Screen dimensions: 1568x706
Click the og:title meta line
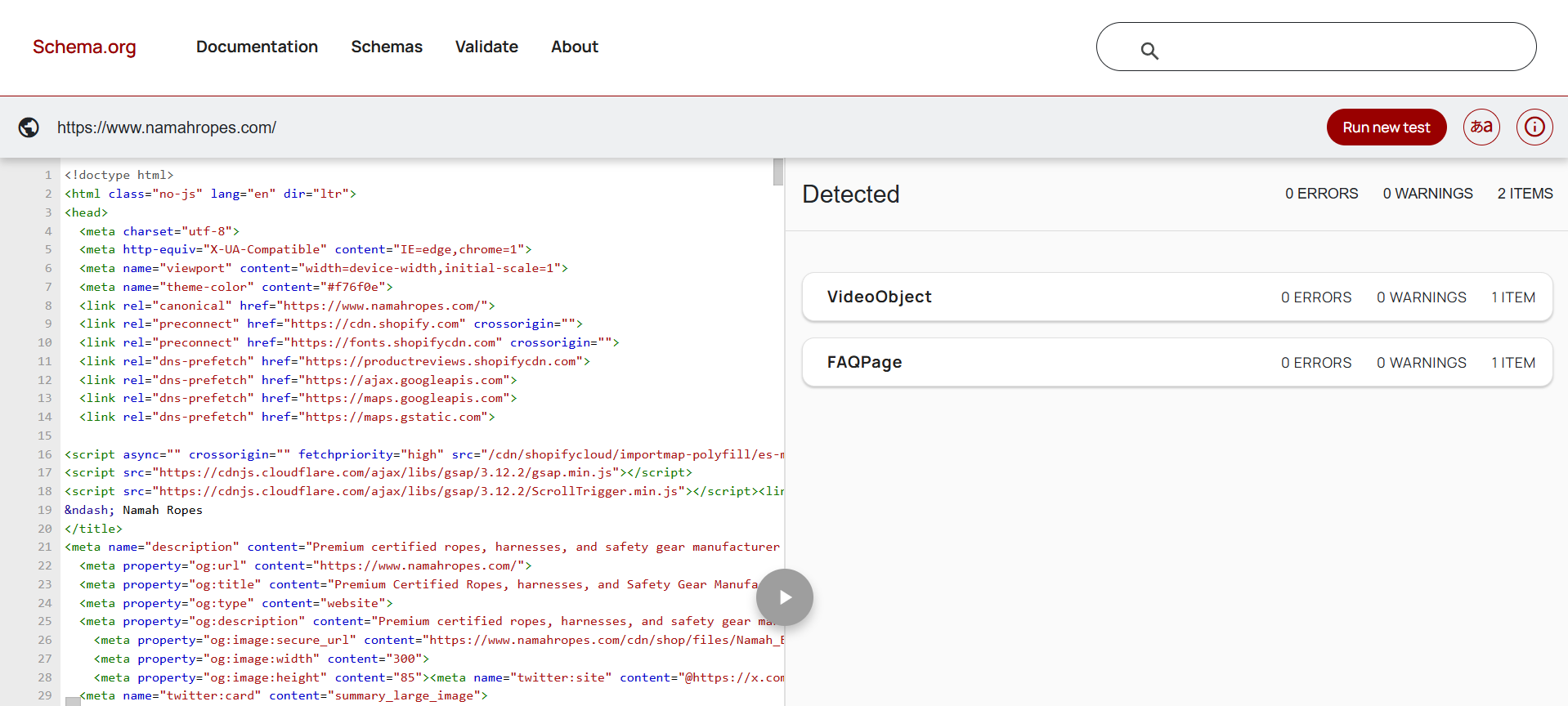419,584
